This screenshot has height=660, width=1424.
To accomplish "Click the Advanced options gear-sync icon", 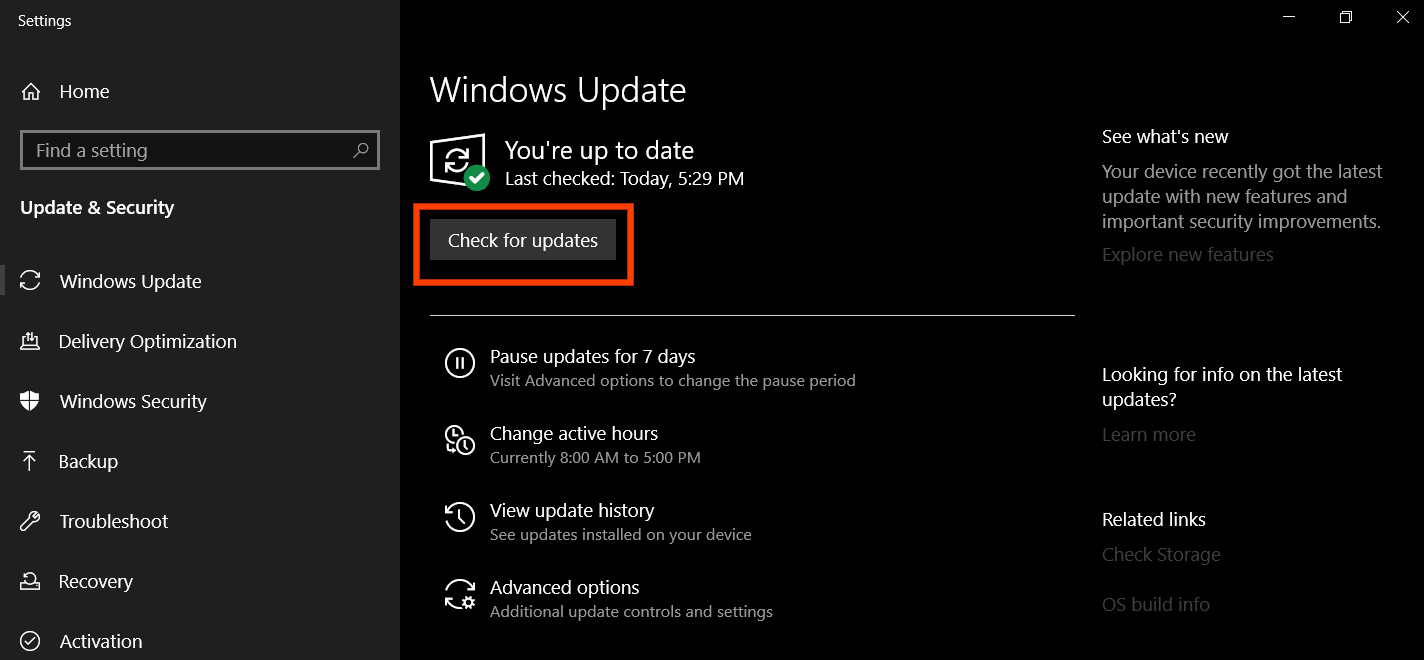I will tap(459, 594).
